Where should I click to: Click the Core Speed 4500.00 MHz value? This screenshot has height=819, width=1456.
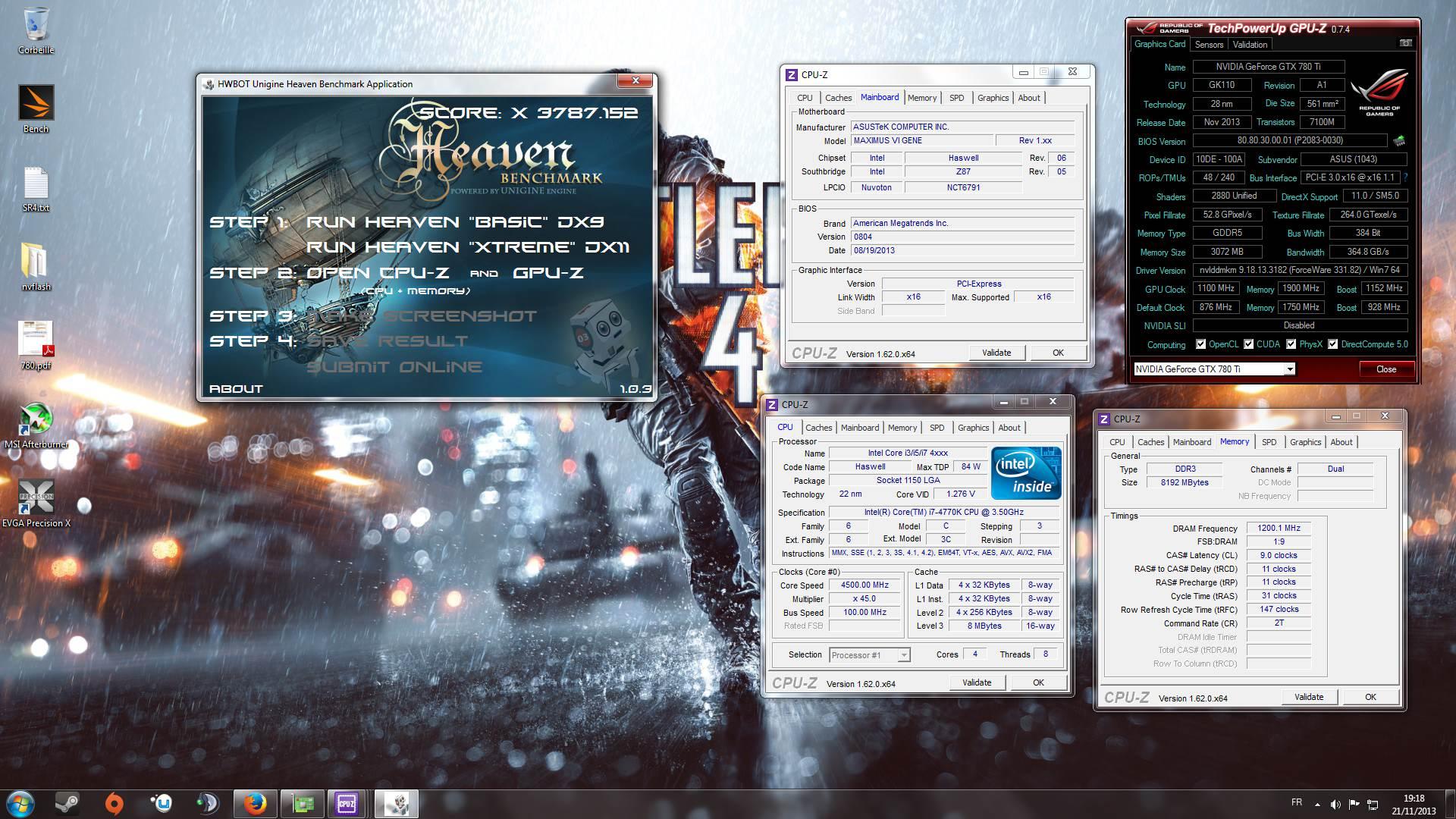click(x=864, y=585)
